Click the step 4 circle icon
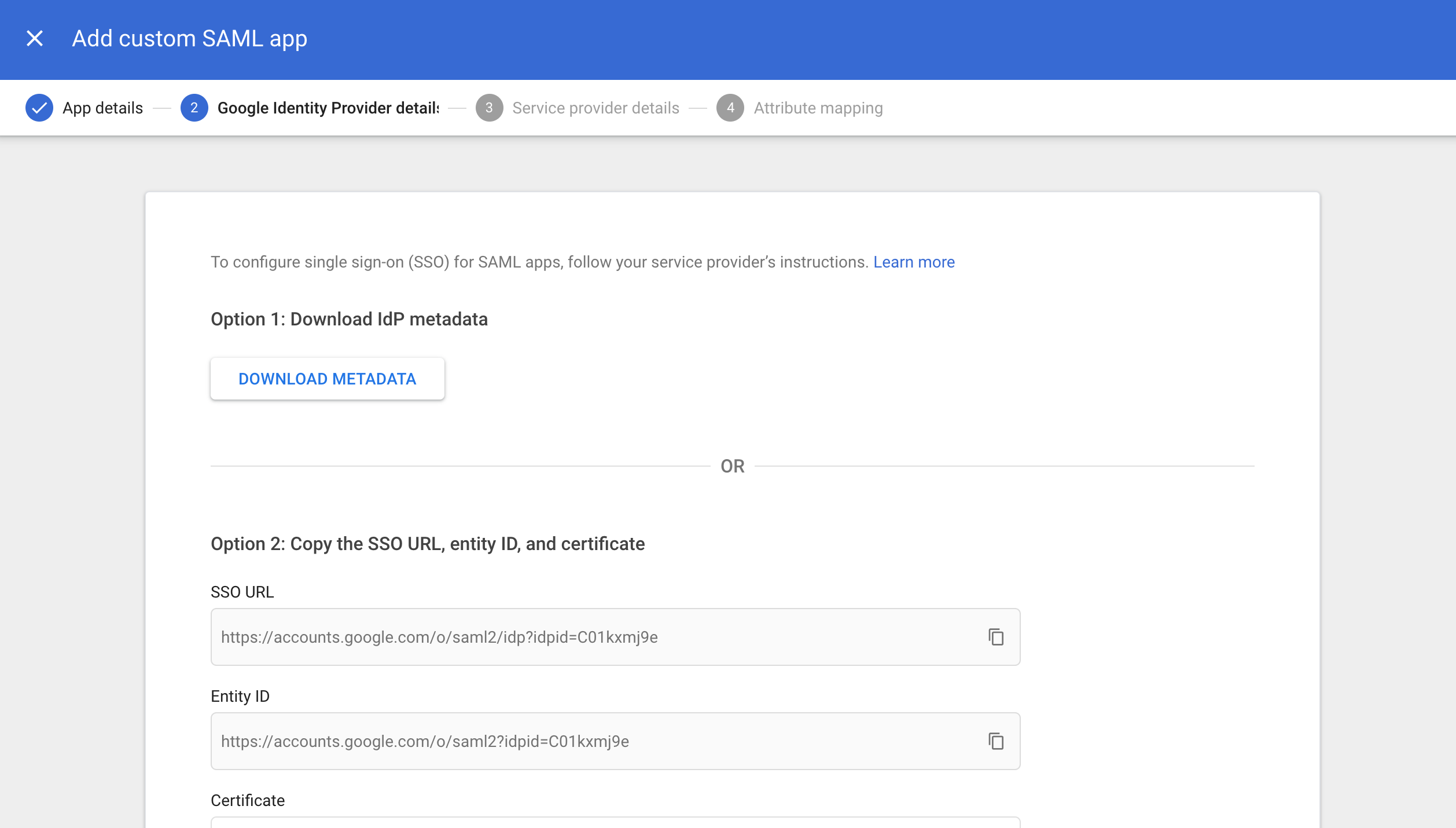This screenshot has height=828, width=1456. 730,108
